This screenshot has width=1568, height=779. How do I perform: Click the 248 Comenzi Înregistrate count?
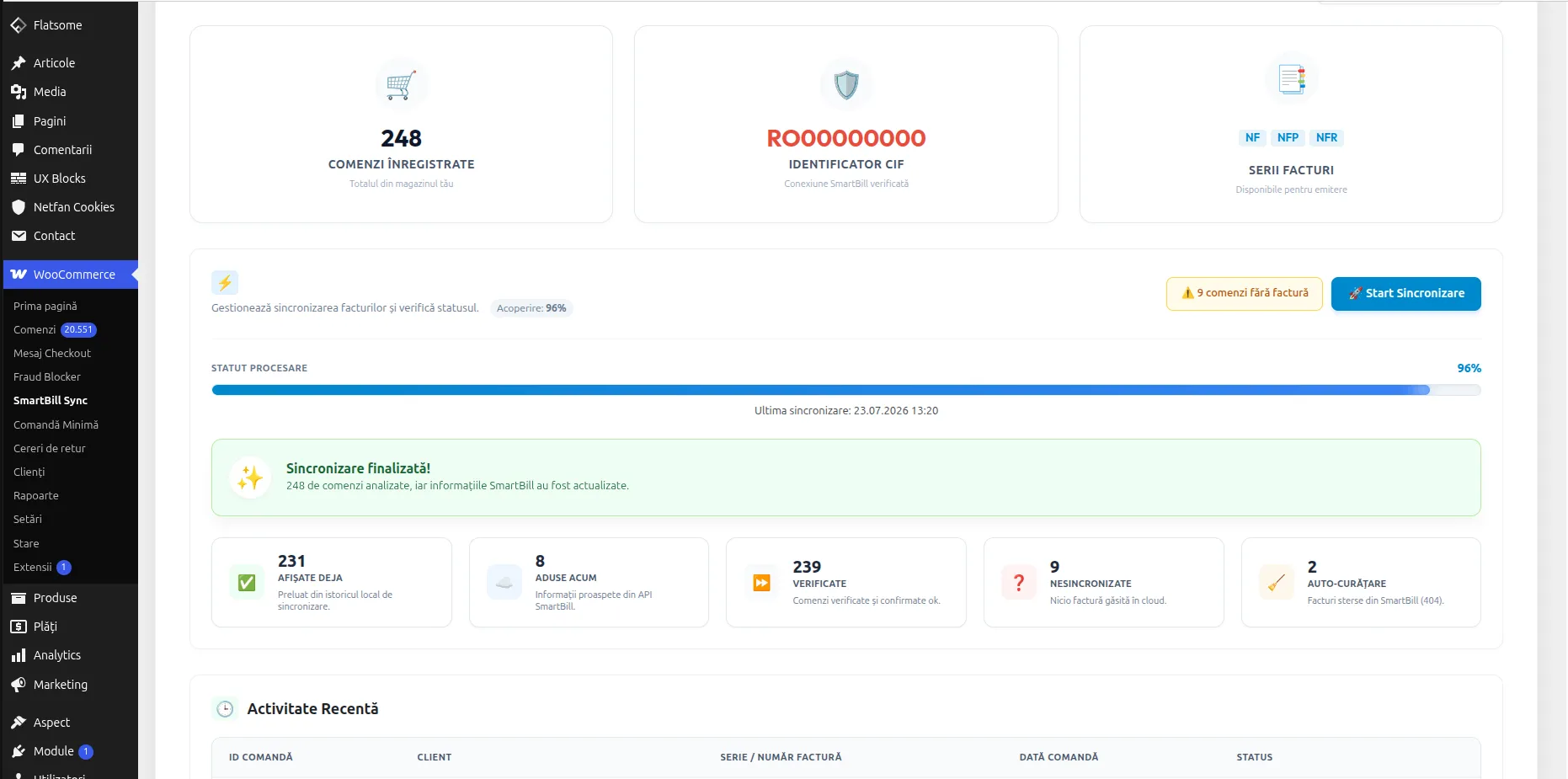401,138
